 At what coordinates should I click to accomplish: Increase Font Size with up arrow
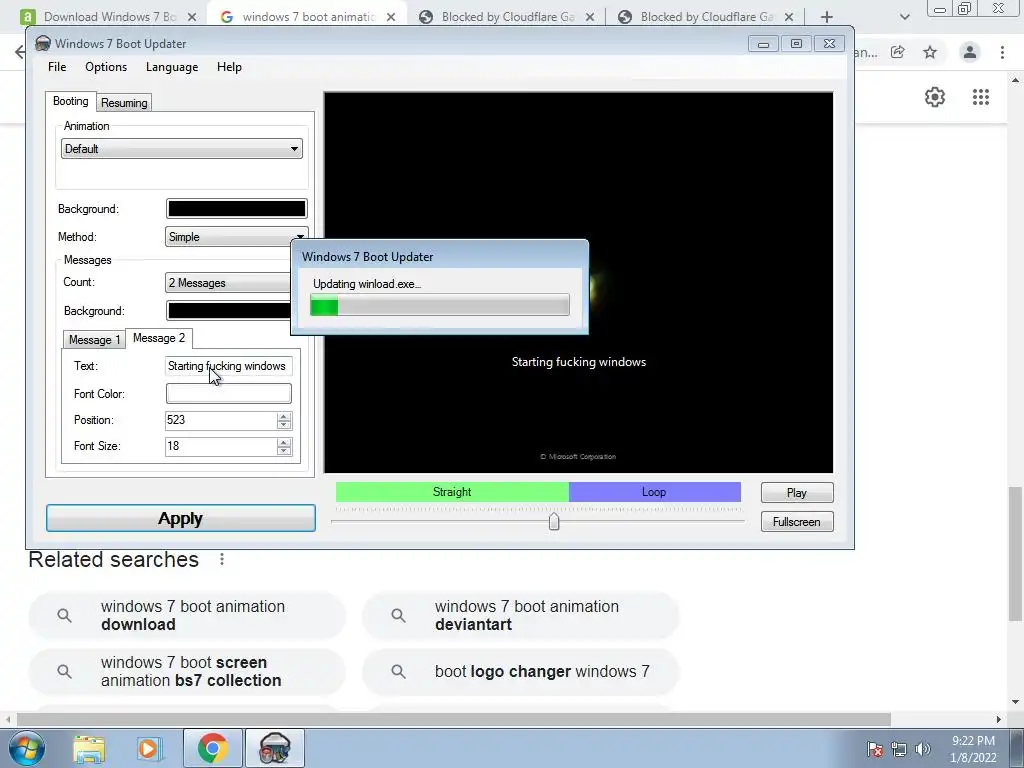pyautogui.click(x=283, y=442)
